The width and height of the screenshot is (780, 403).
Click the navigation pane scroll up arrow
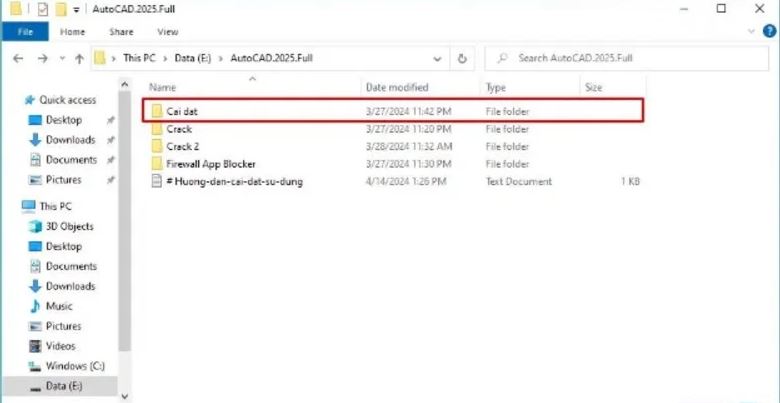pos(124,84)
